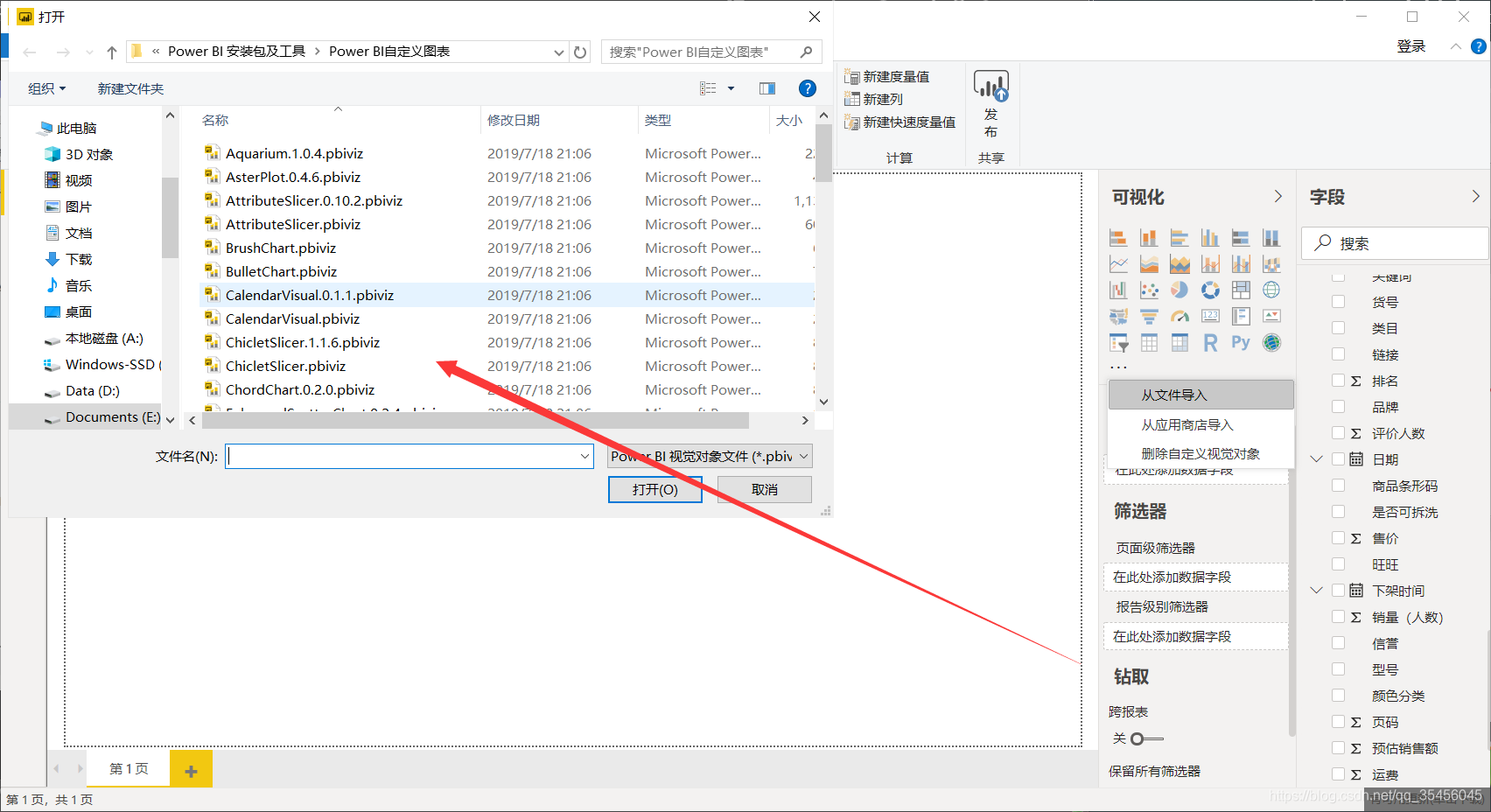This screenshot has height=812, width=1491.
Task: Select the ArcGIS maps visual
Action: [x=1271, y=342]
